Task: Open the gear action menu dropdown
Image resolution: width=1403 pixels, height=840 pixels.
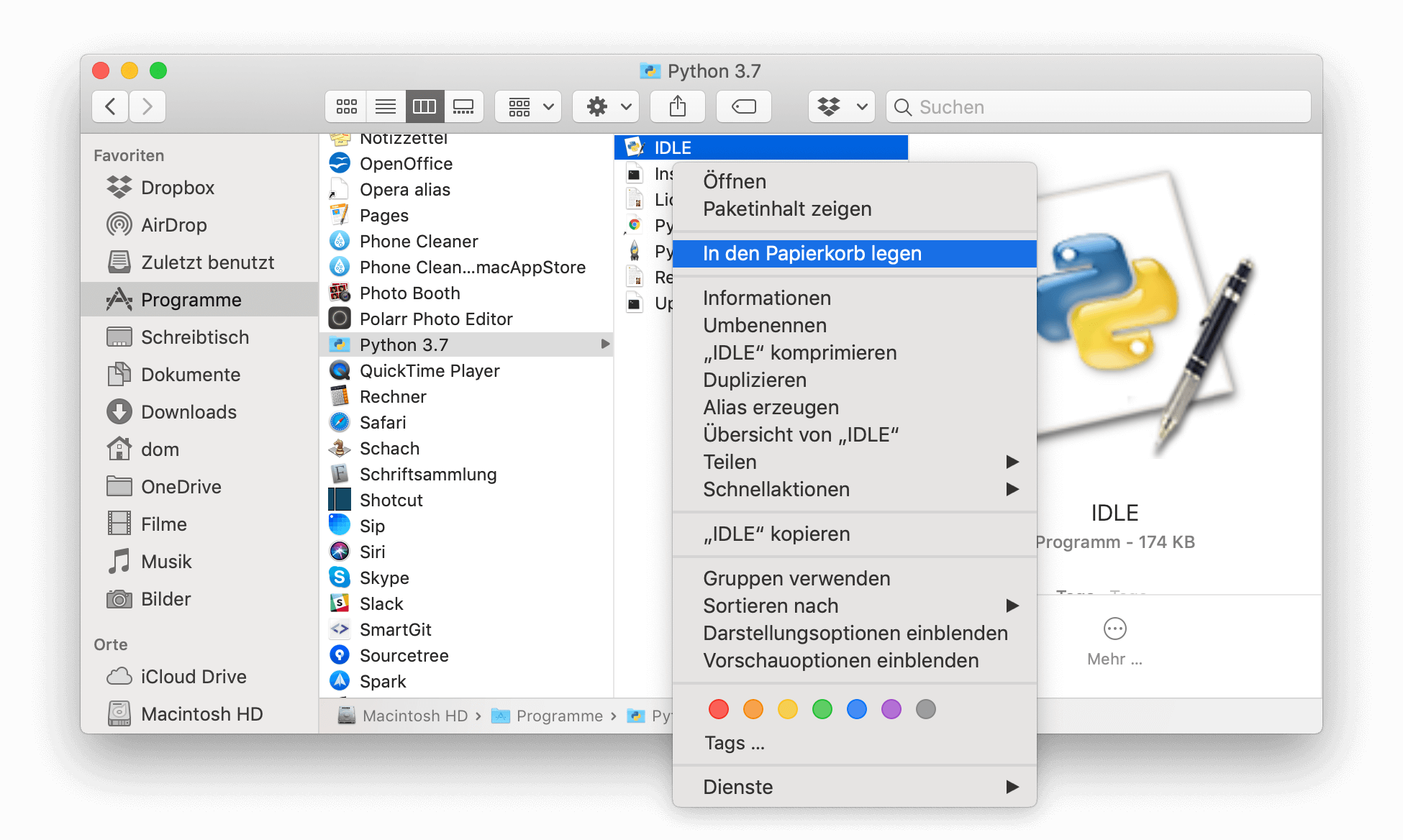Action: pos(606,107)
